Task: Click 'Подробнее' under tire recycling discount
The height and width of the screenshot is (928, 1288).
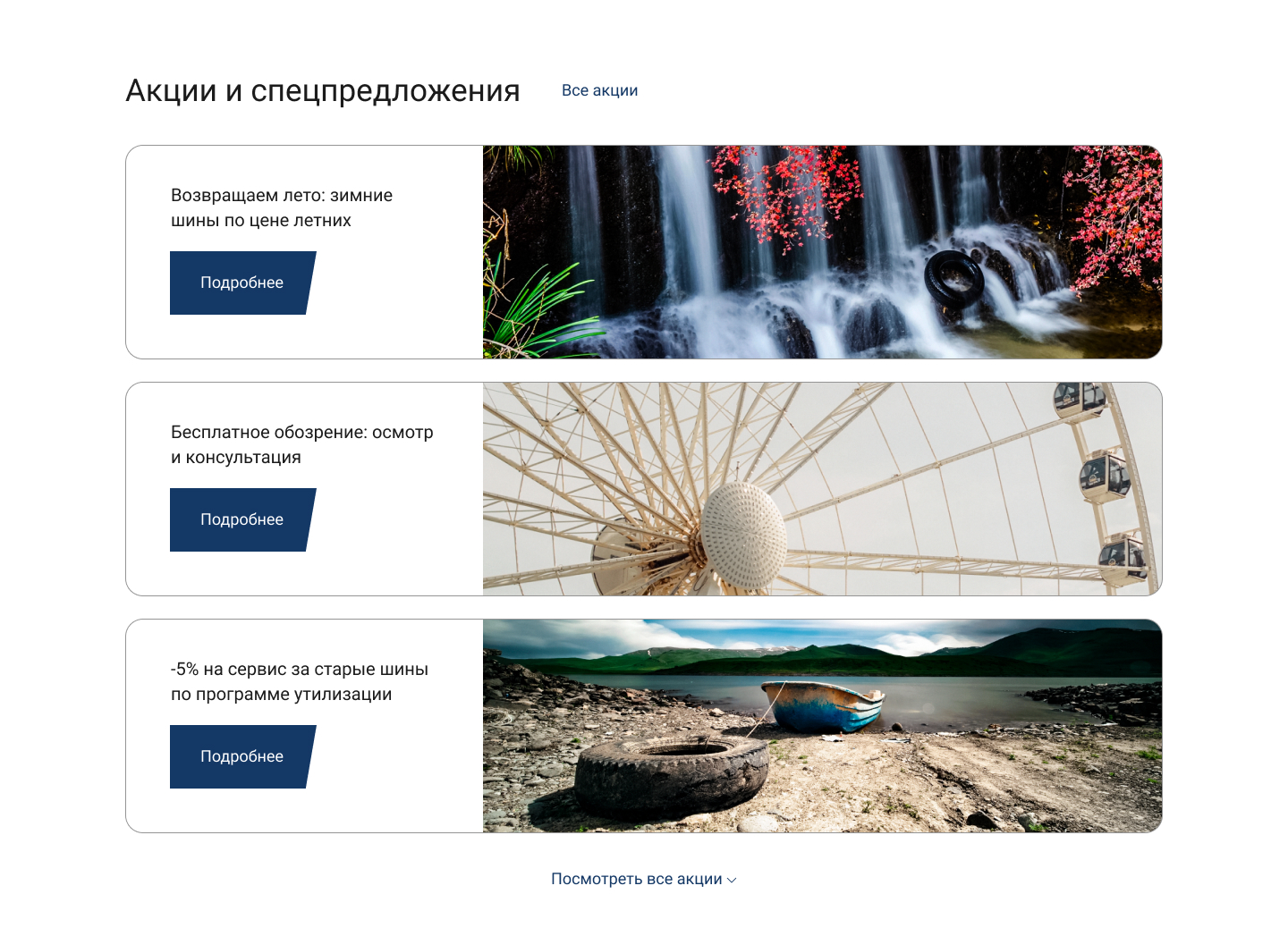Action: click(x=242, y=756)
